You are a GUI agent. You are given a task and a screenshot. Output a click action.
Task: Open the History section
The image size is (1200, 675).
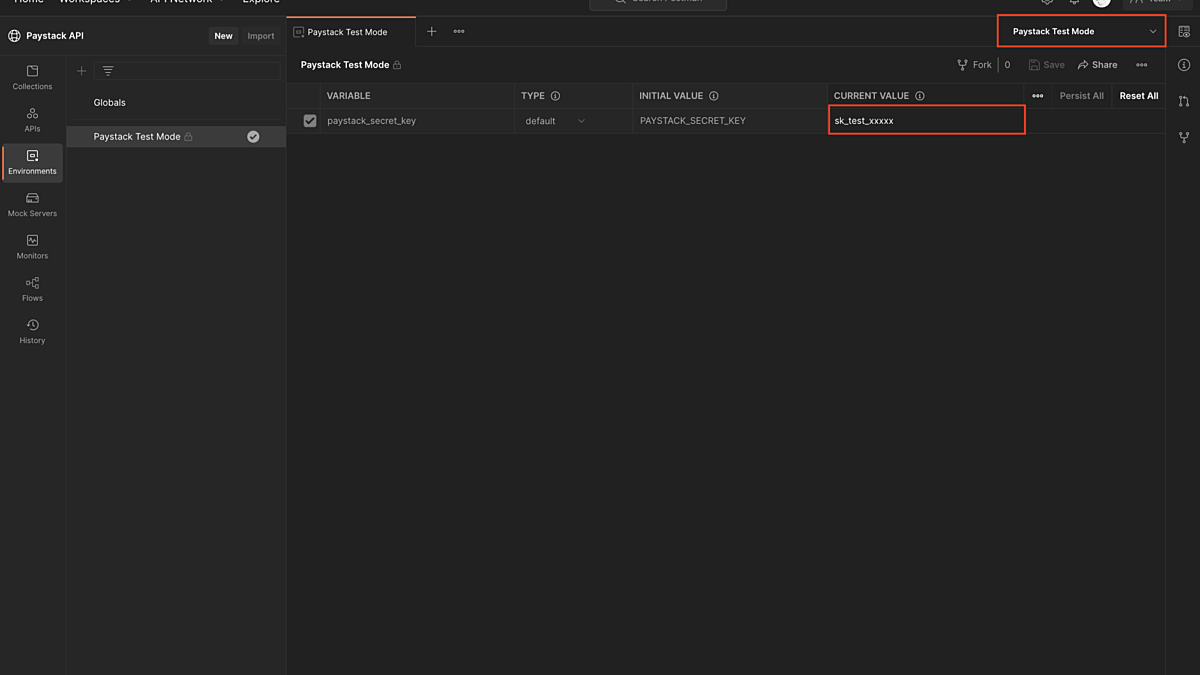click(x=32, y=332)
